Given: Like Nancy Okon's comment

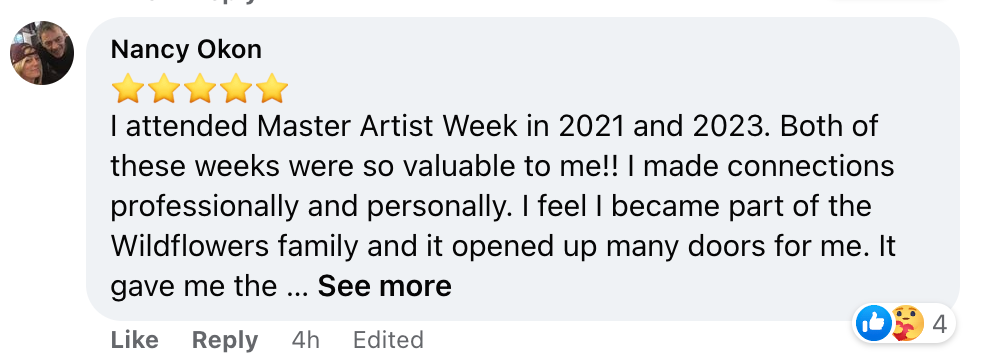Looking at the screenshot, I should coord(134,340).
